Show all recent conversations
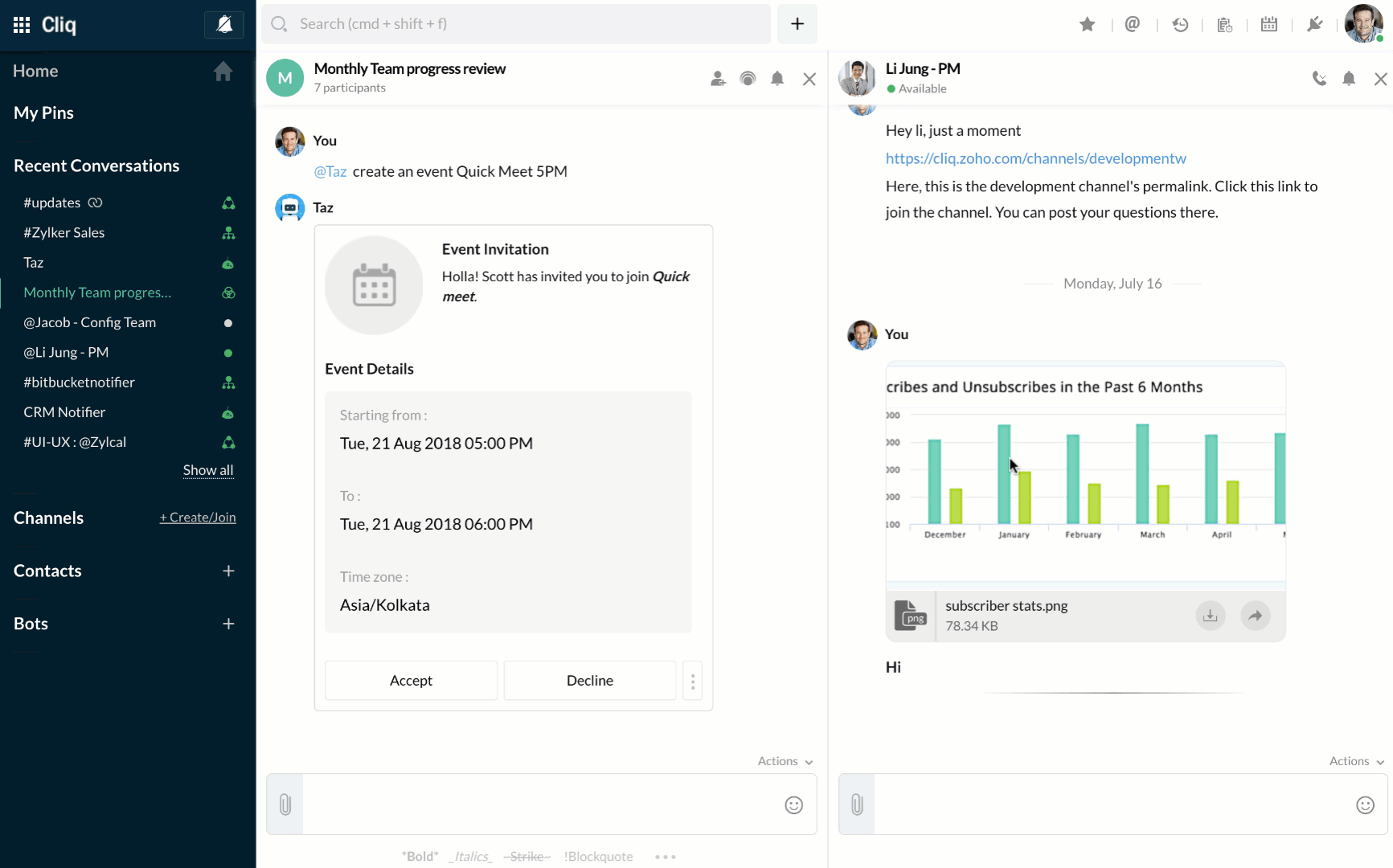1393x868 pixels. click(x=208, y=470)
